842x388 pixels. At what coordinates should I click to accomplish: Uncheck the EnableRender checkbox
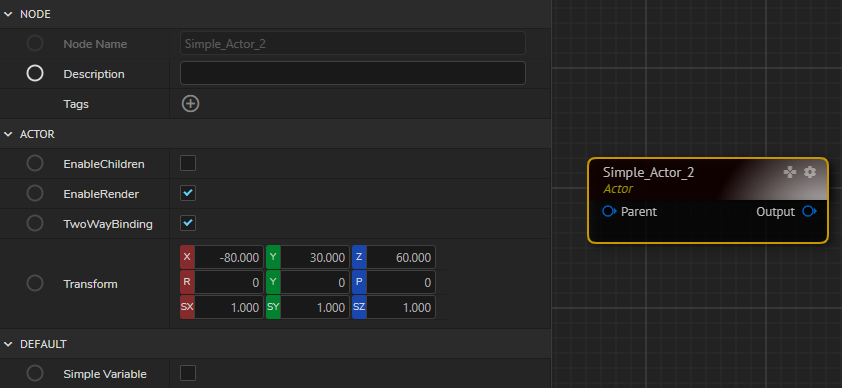(x=188, y=193)
